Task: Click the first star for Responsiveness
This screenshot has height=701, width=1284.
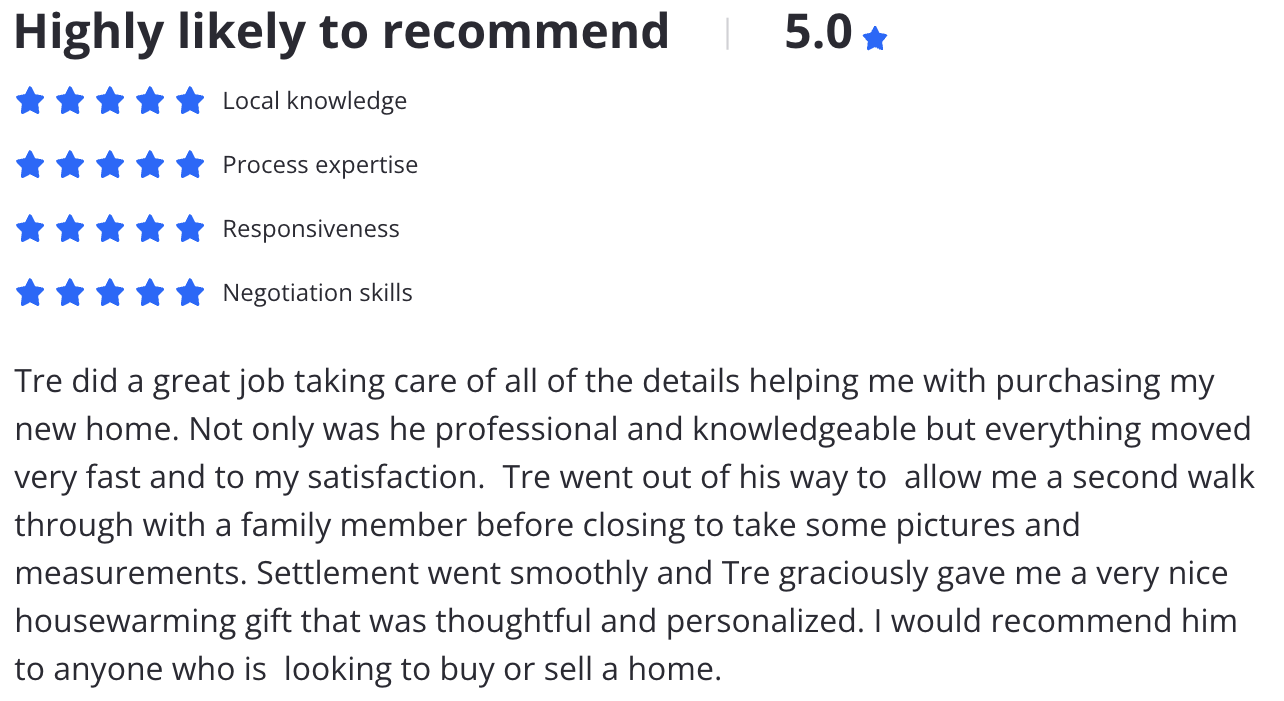Action: (30, 229)
